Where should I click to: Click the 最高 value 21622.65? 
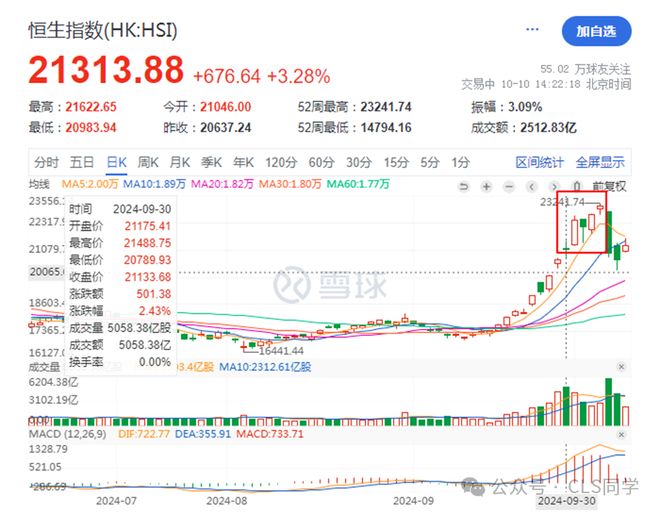(91, 107)
